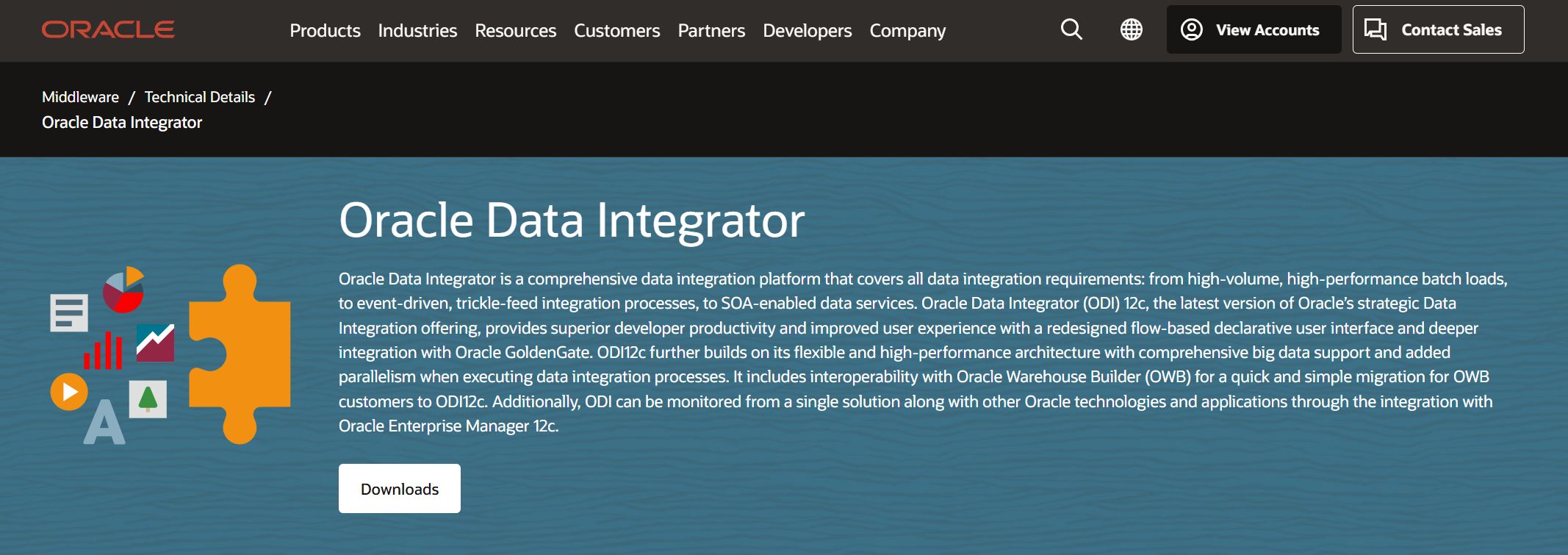Open the search icon
This screenshot has width=1568, height=555.
click(1070, 30)
